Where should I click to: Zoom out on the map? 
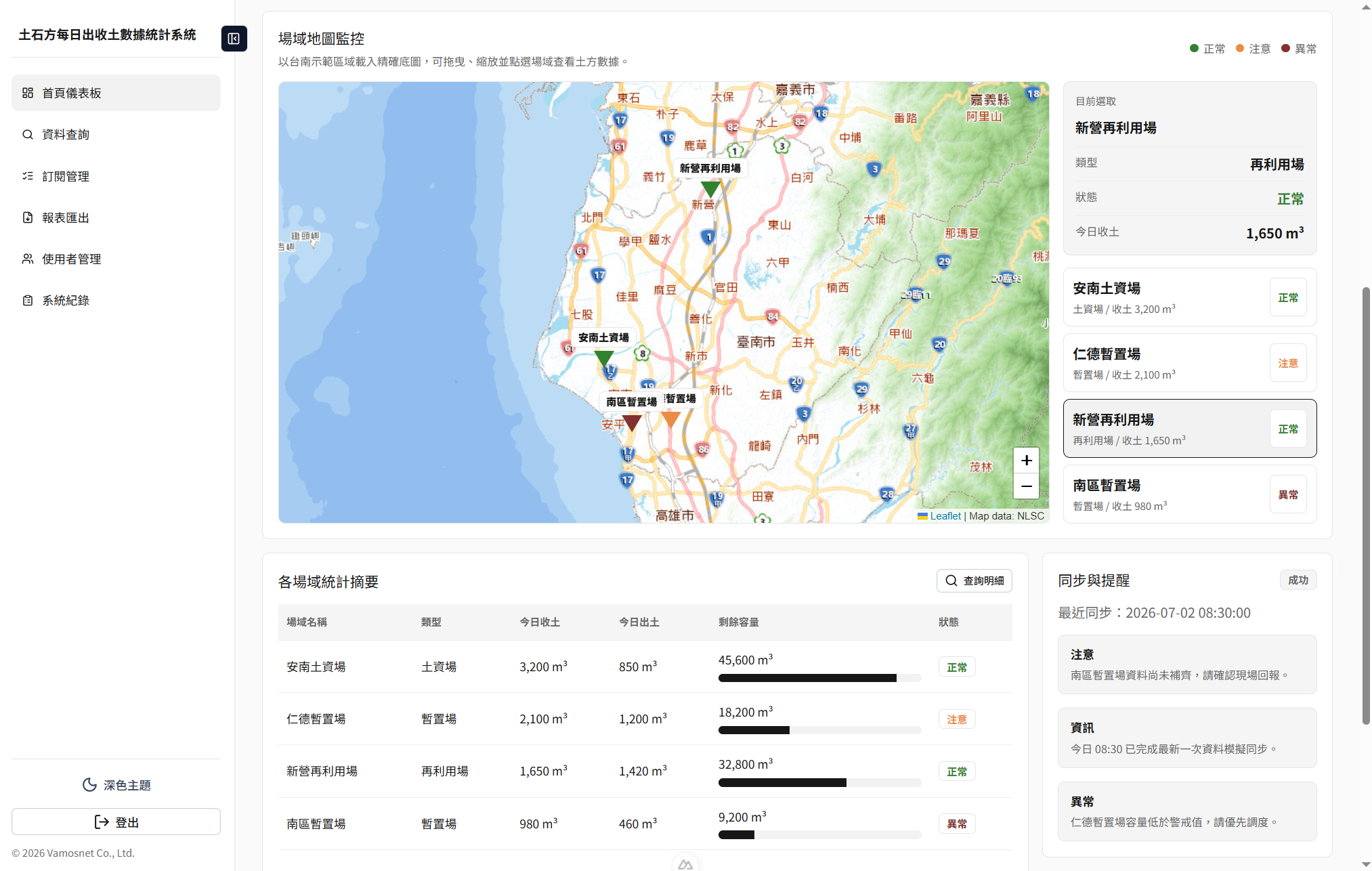click(1026, 486)
